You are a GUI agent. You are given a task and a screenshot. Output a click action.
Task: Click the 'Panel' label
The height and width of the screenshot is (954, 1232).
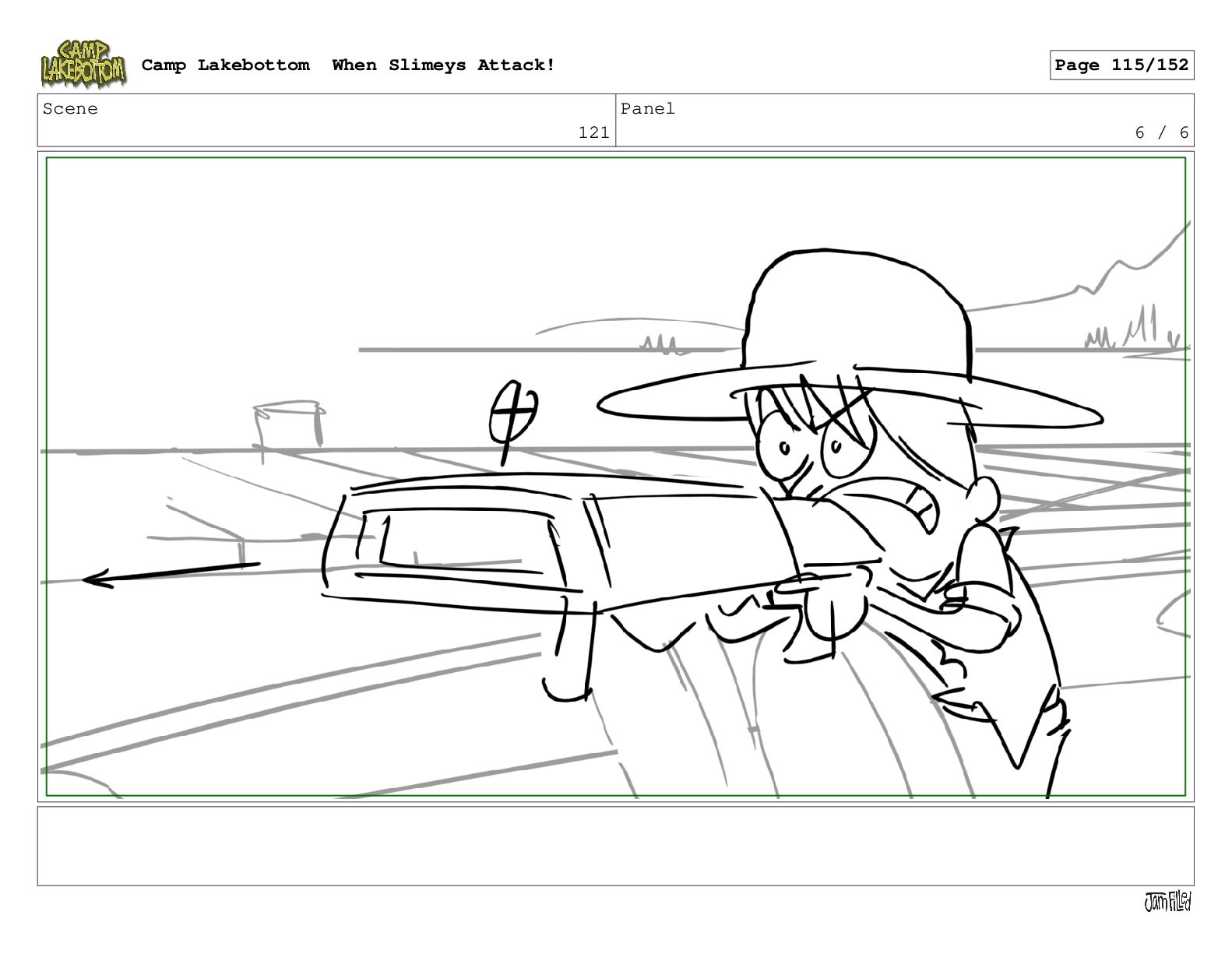647,109
